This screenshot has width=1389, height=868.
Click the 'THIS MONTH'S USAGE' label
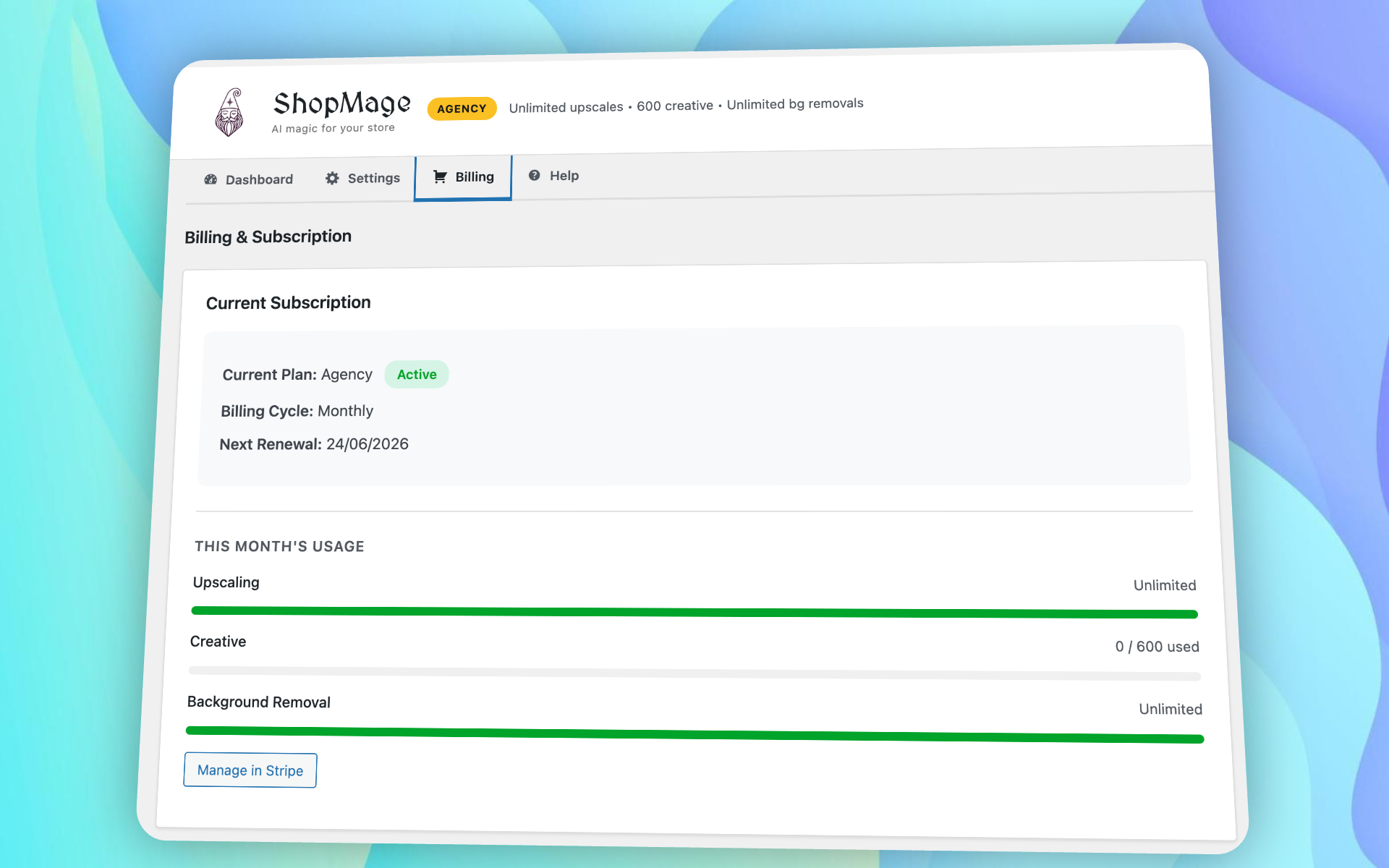tap(279, 547)
